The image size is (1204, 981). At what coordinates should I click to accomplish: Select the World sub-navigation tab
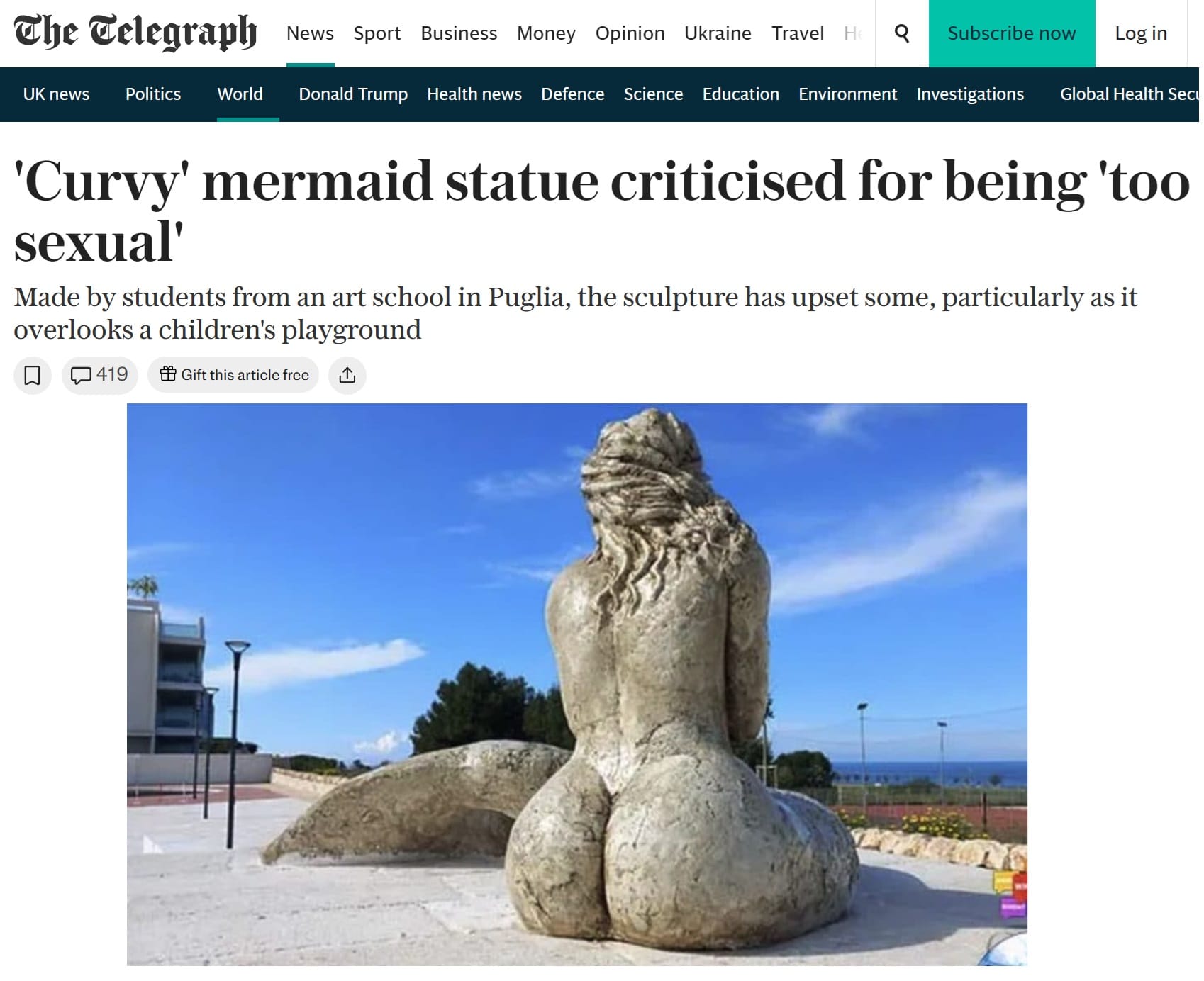coord(240,94)
